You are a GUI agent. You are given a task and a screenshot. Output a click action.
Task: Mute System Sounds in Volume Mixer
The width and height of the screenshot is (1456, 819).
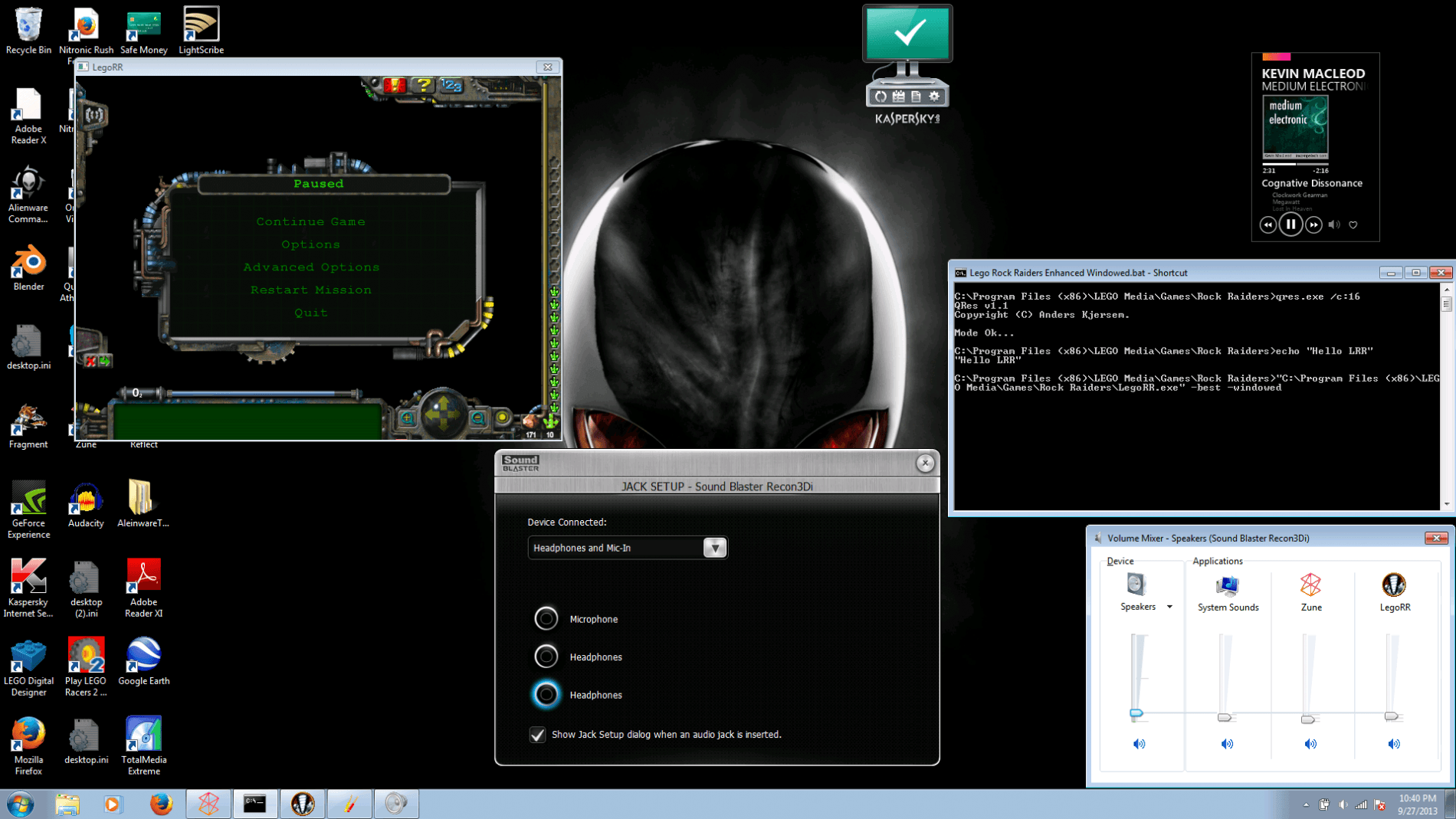pyautogui.click(x=1227, y=744)
